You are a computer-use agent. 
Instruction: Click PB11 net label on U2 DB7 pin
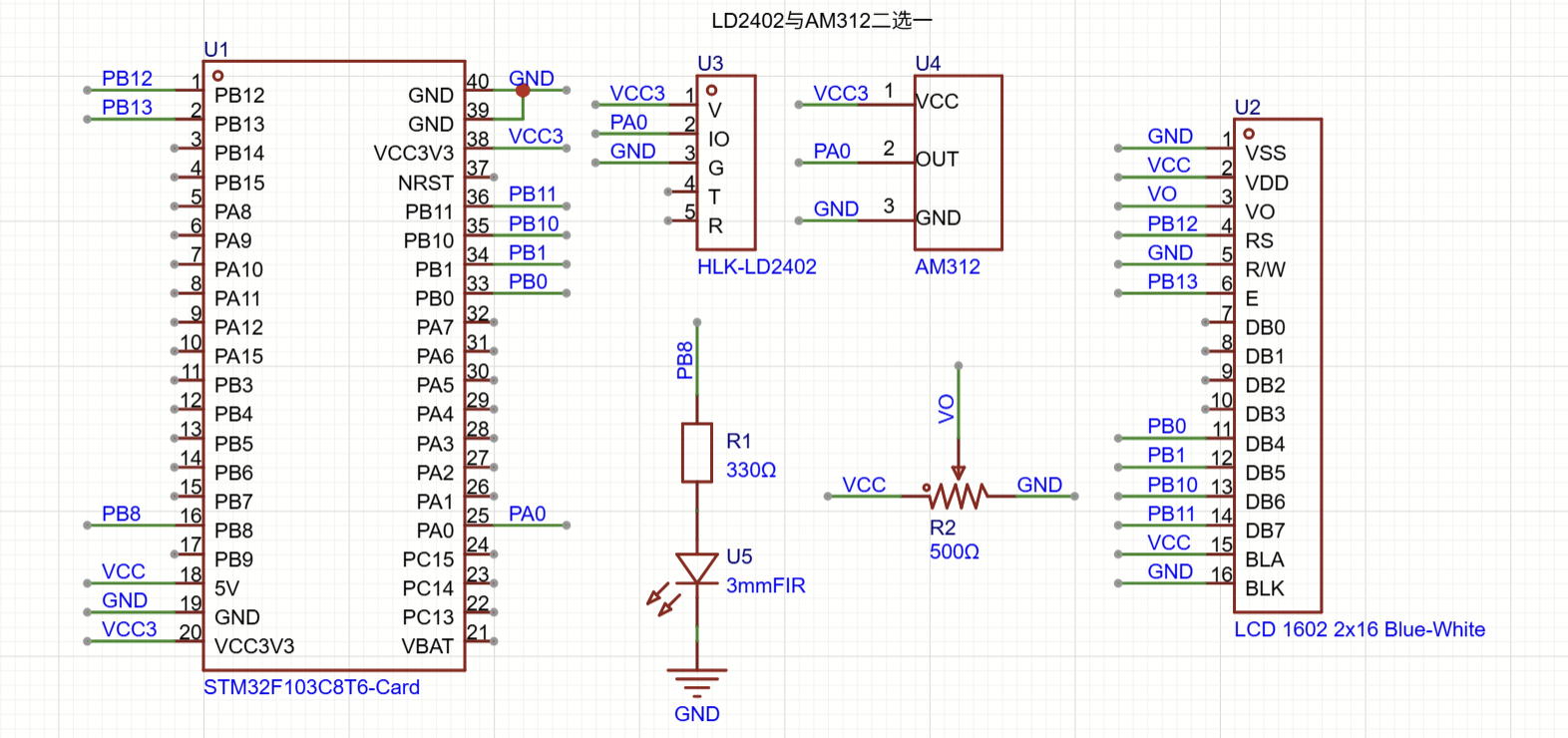click(x=1171, y=514)
